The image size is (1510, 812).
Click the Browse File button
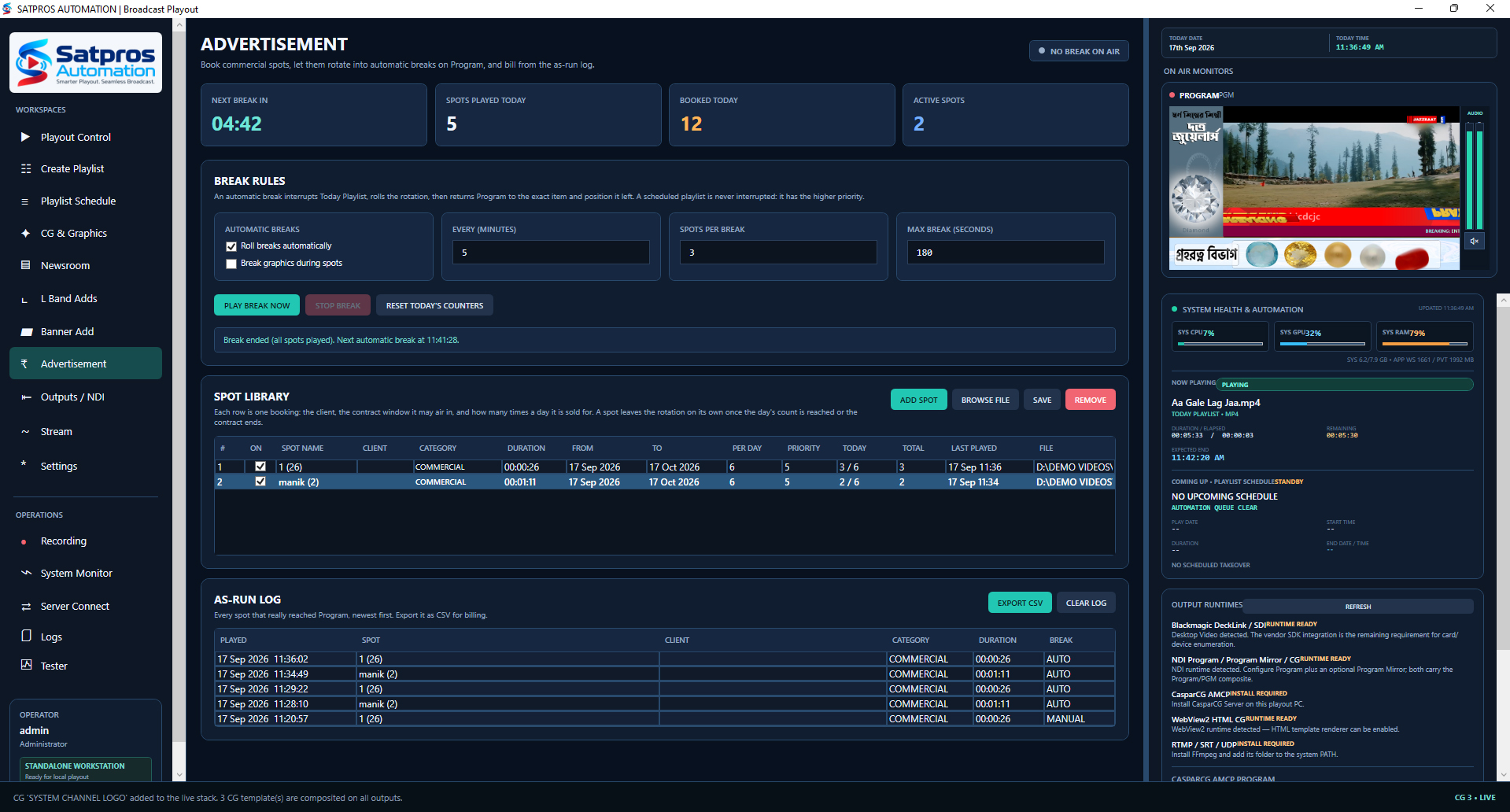click(x=985, y=400)
